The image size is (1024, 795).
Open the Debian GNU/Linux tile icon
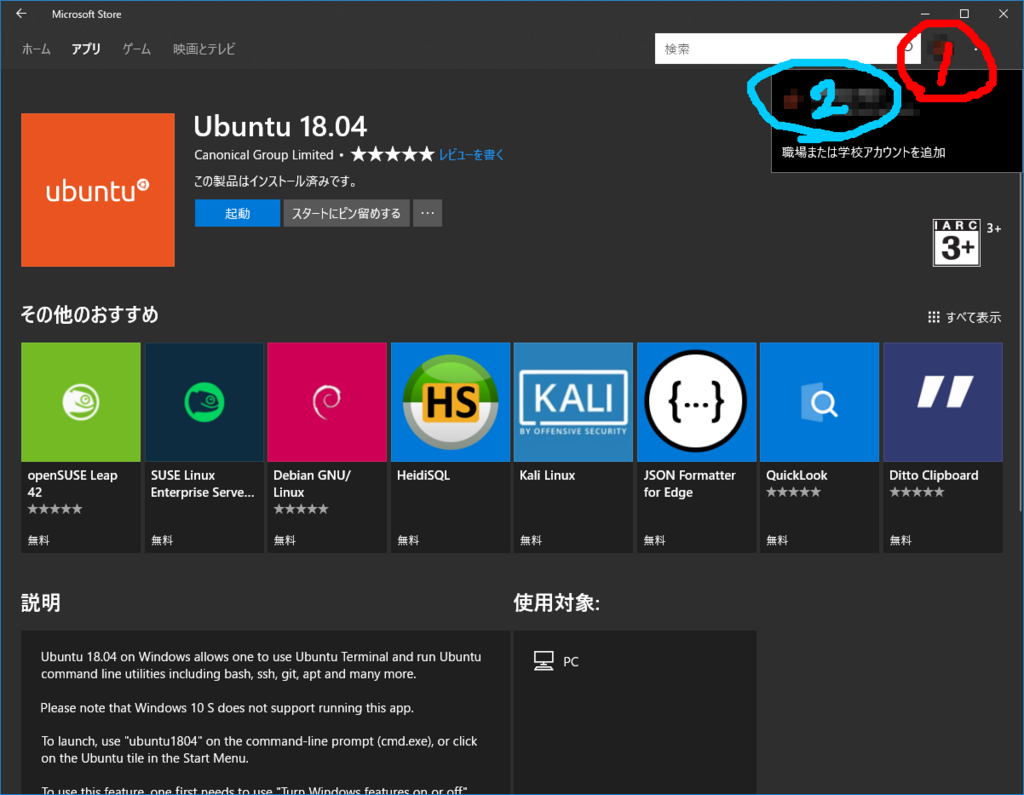tap(327, 402)
